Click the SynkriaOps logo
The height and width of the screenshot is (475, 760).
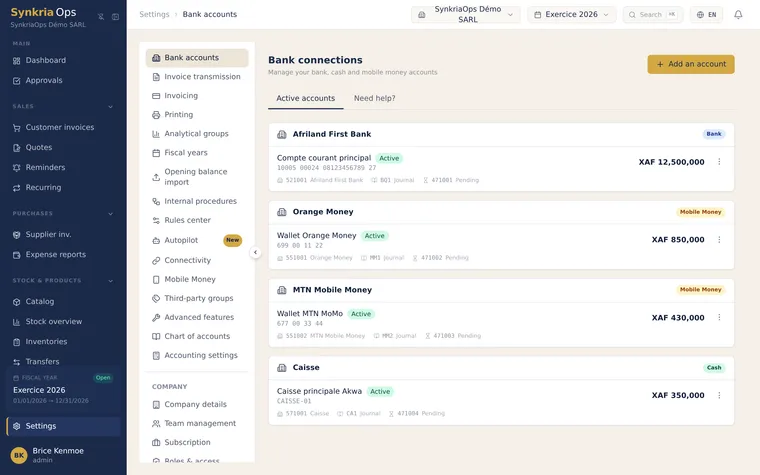click(44, 13)
